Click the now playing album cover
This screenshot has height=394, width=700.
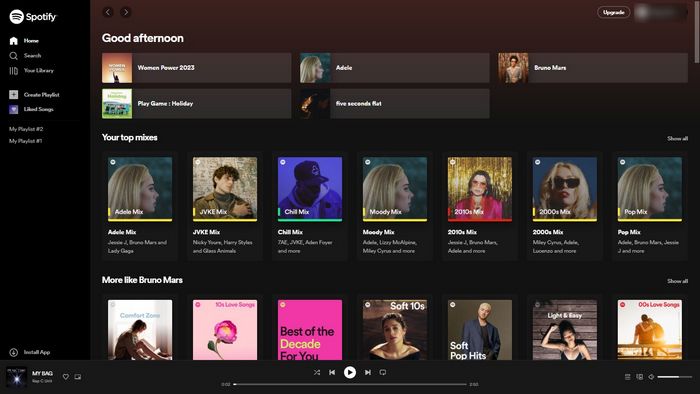pyautogui.click(x=17, y=377)
